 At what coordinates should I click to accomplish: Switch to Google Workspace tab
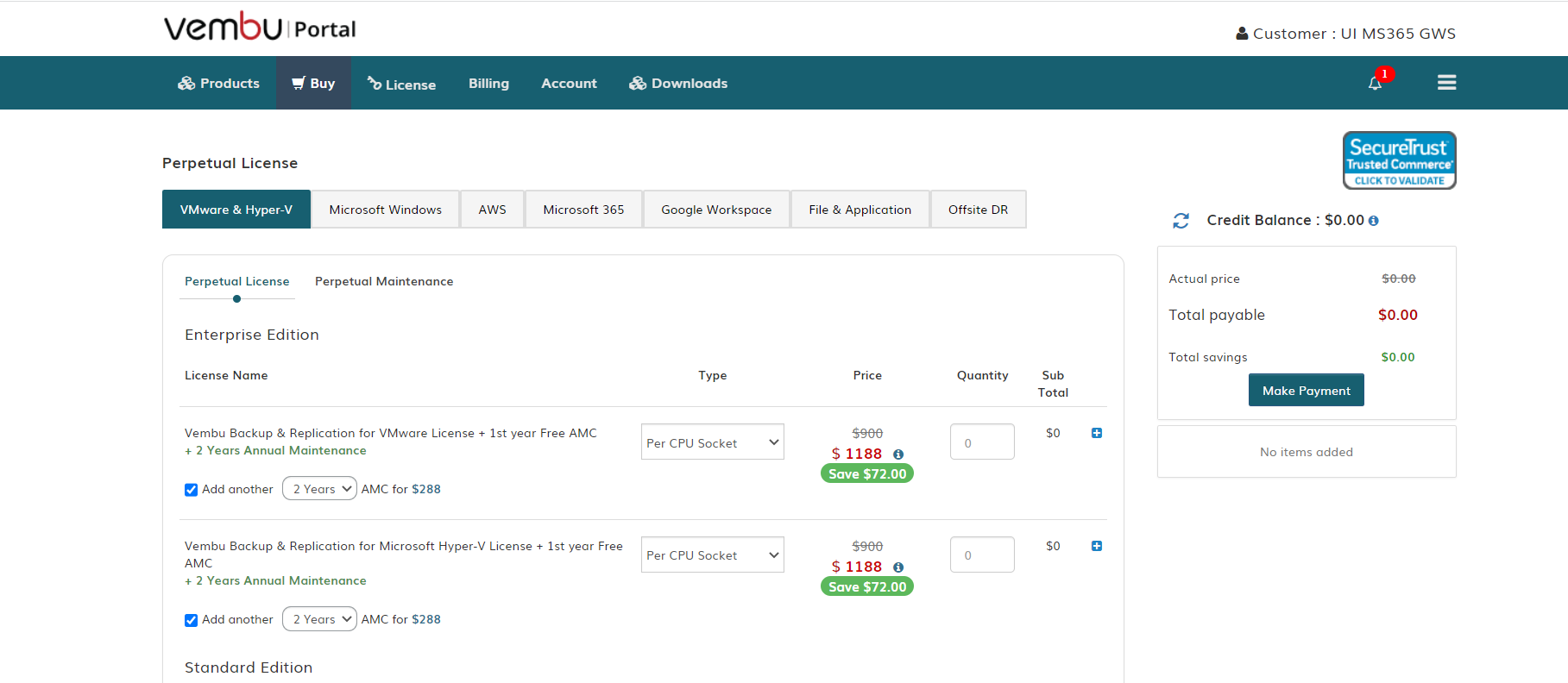pos(716,210)
